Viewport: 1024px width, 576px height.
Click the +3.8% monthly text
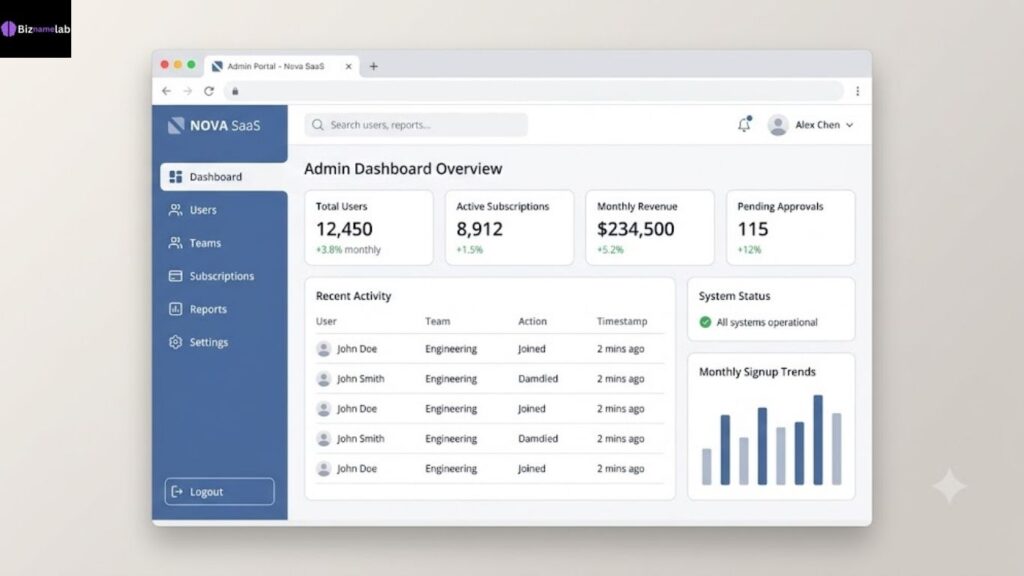tap(348, 249)
